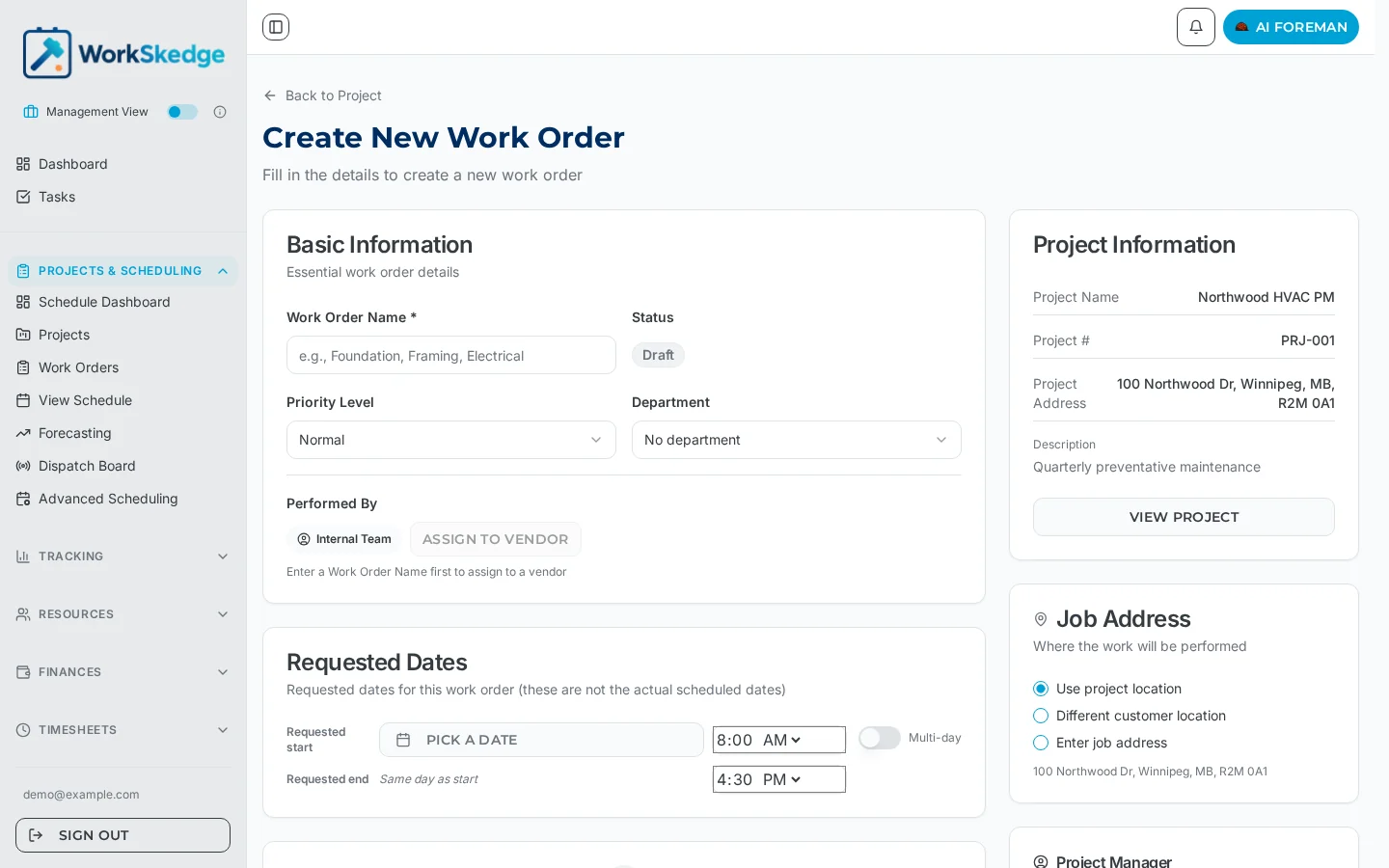The width and height of the screenshot is (1389, 868).
Task: Click demo@example.com account text
Action: 81,795
